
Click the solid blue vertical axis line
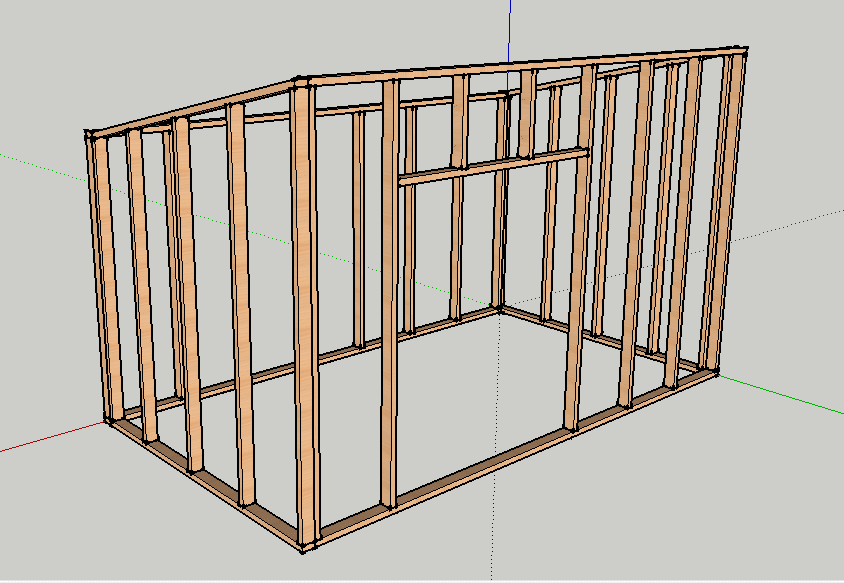pyautogui.click(x=510, y=25)
